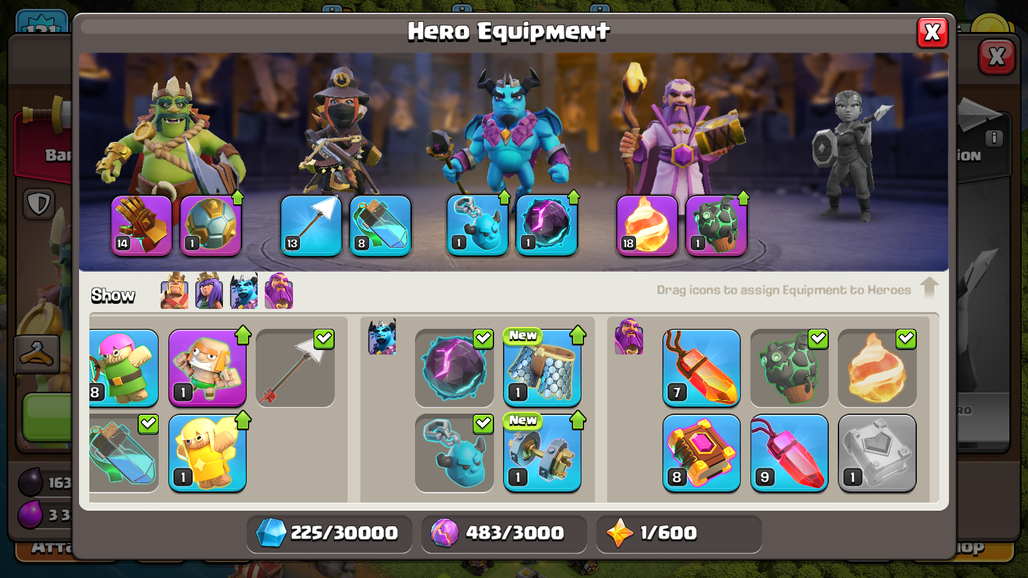Screen dimensions: 1028x578
Task: Pick the red Rage Gem level 9
Action: 789,453
